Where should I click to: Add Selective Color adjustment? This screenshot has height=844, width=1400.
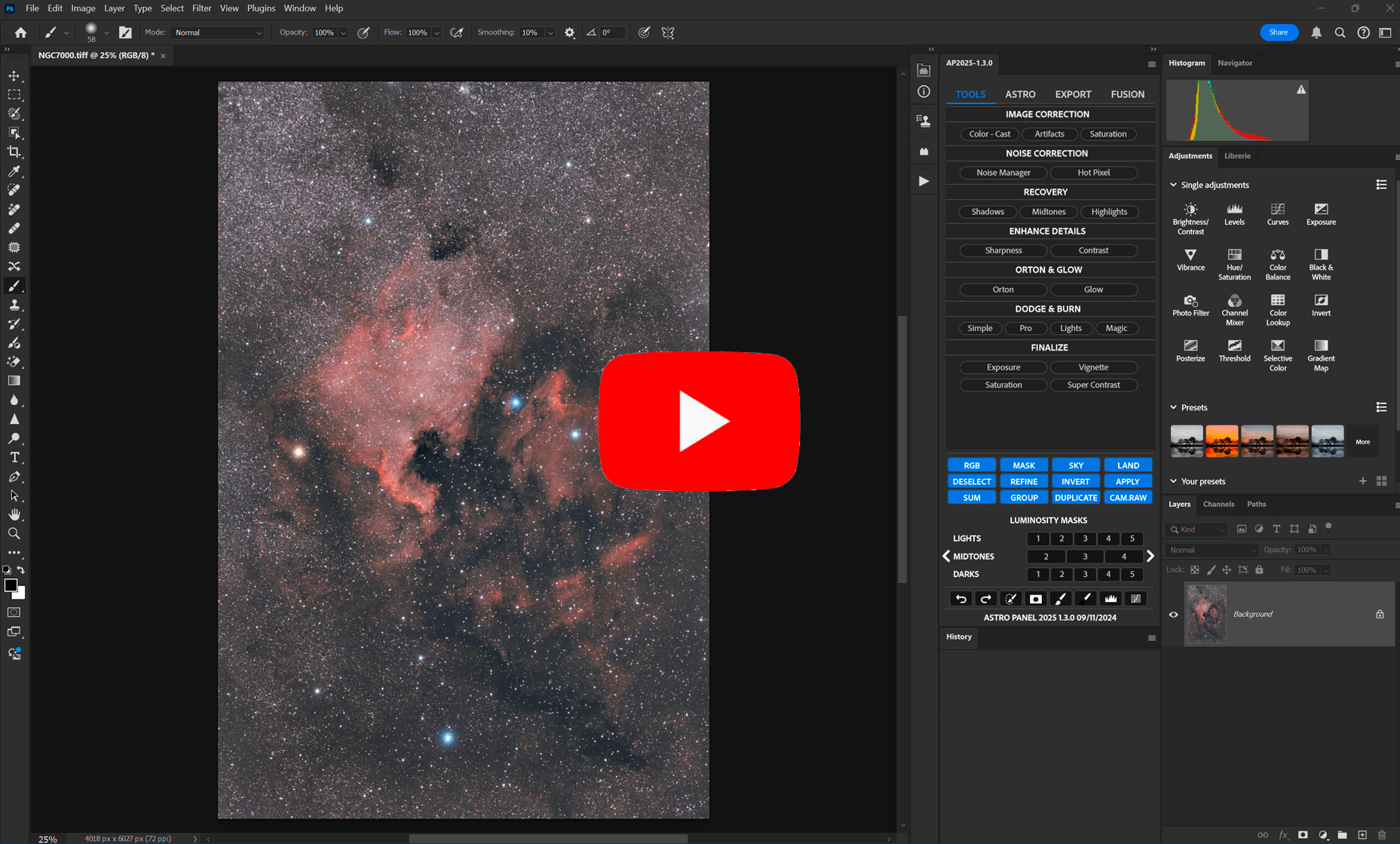[x=1278, y=354]
